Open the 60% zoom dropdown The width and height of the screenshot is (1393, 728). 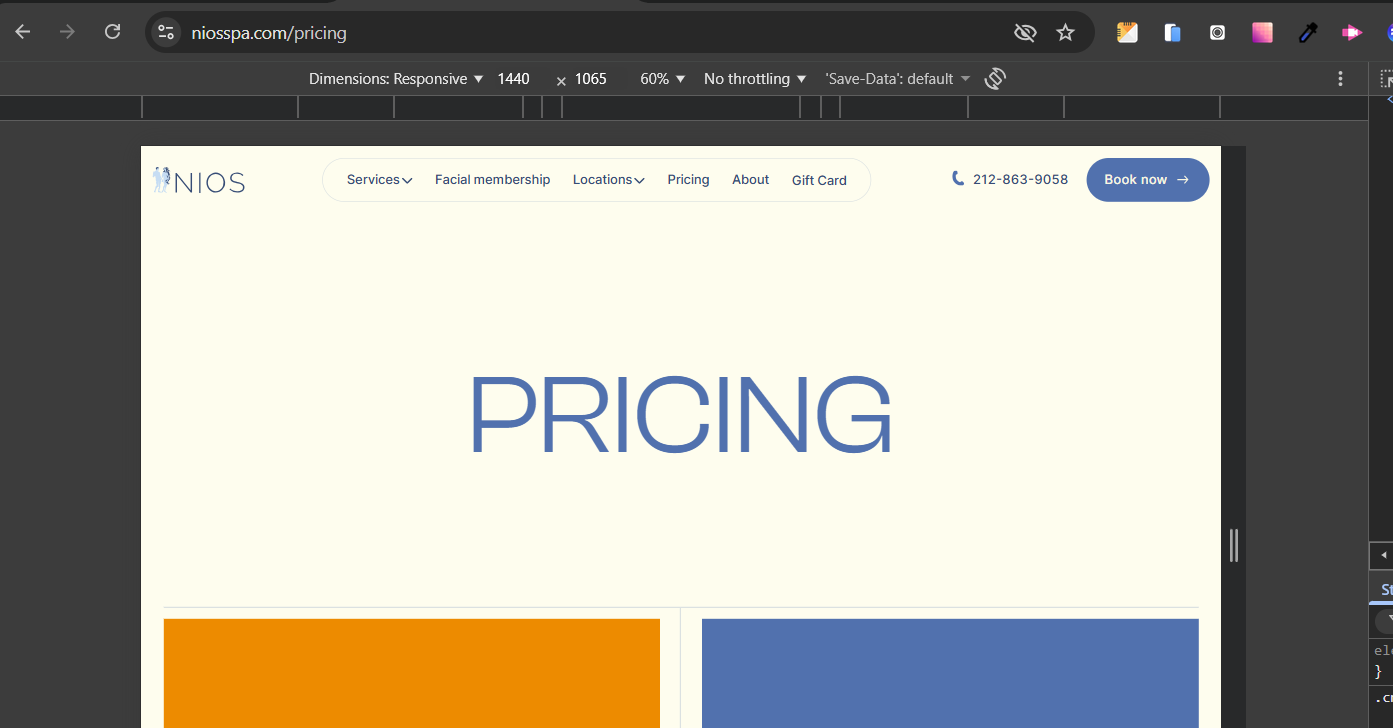[663, 78]
